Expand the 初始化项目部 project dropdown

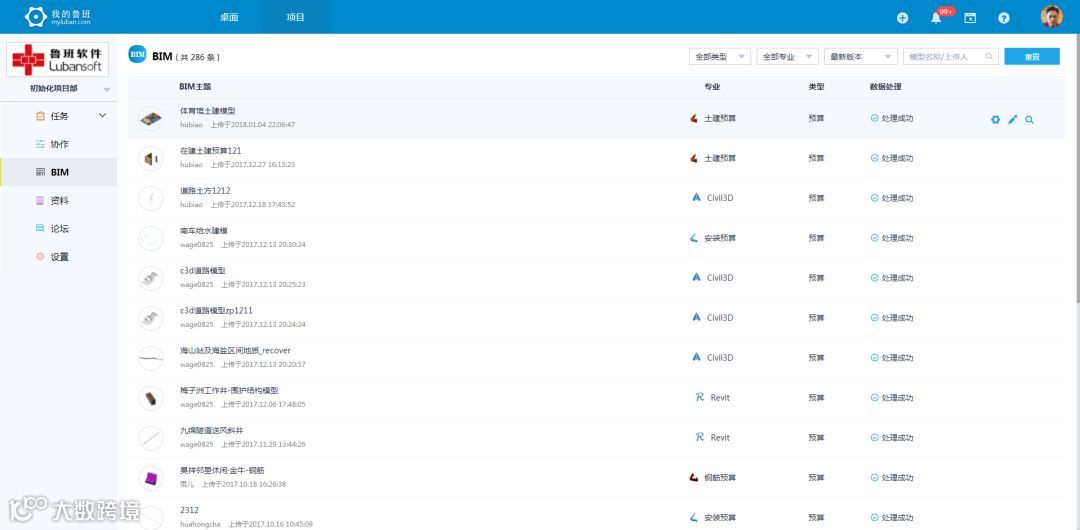[x=107, y=90]
